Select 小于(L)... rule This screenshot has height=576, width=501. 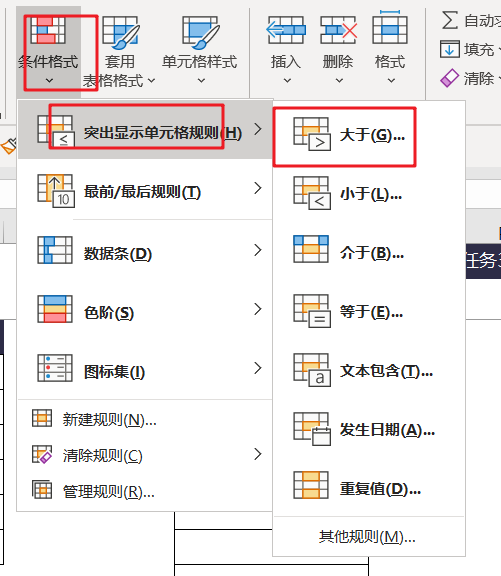[x=369, y=194]
